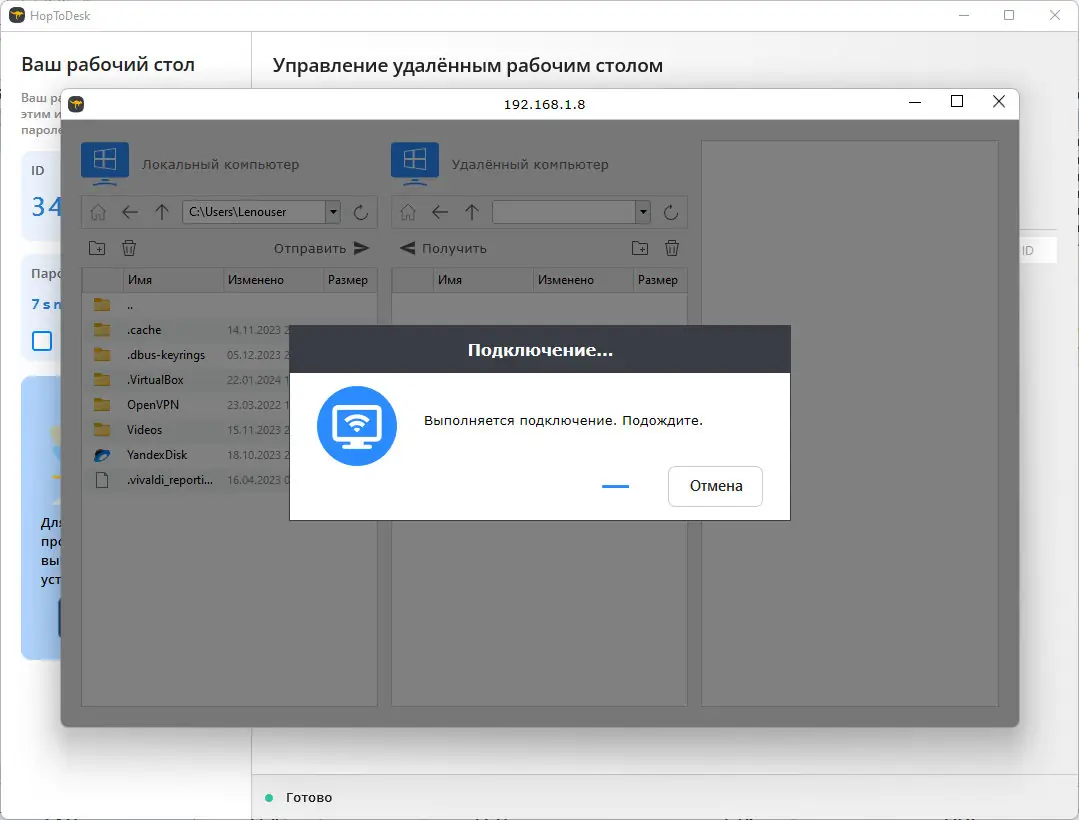Open the local path dropdown

click(335, 211)
